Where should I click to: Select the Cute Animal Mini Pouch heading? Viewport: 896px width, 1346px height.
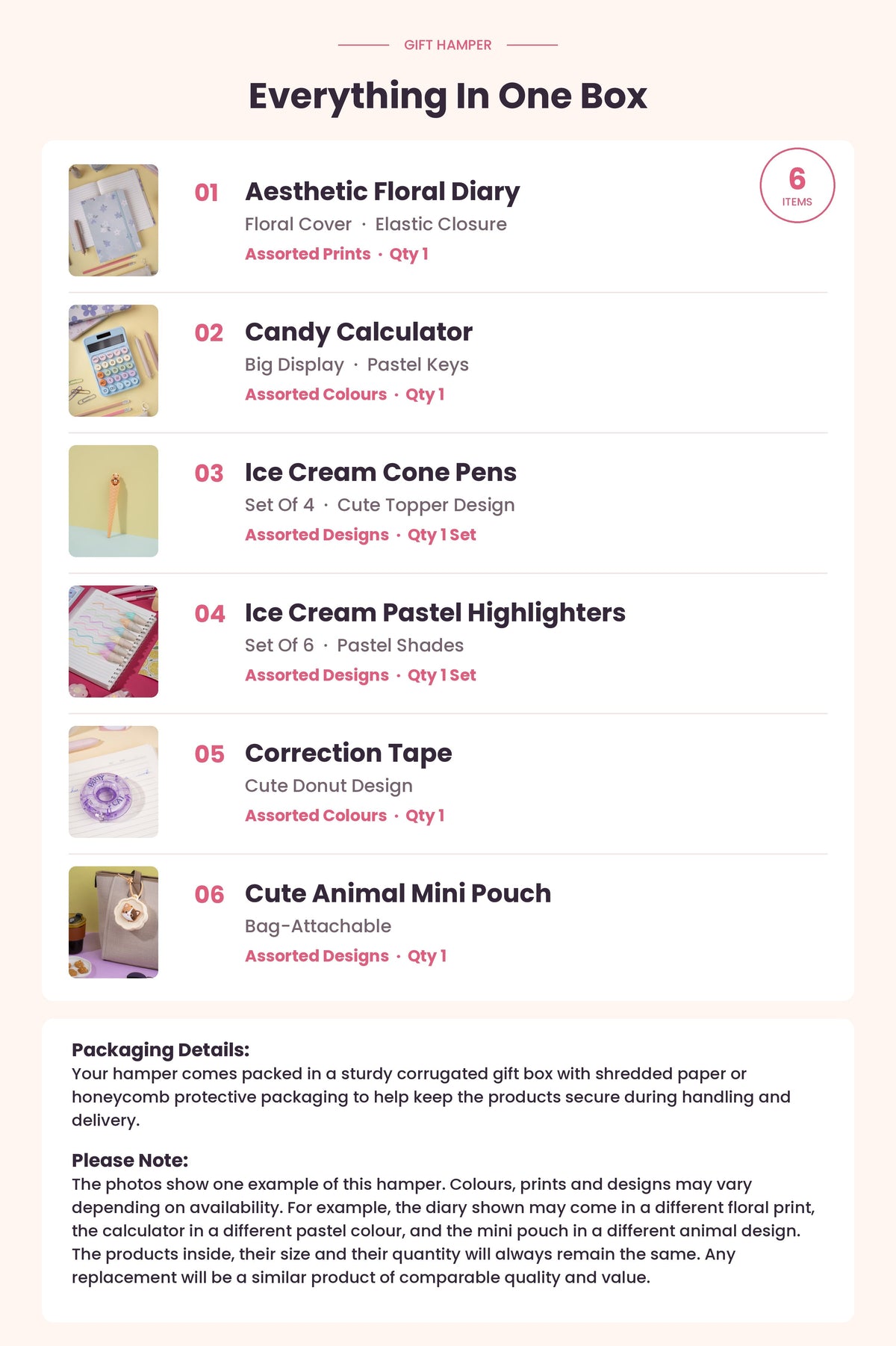click(x=398, y=893)
